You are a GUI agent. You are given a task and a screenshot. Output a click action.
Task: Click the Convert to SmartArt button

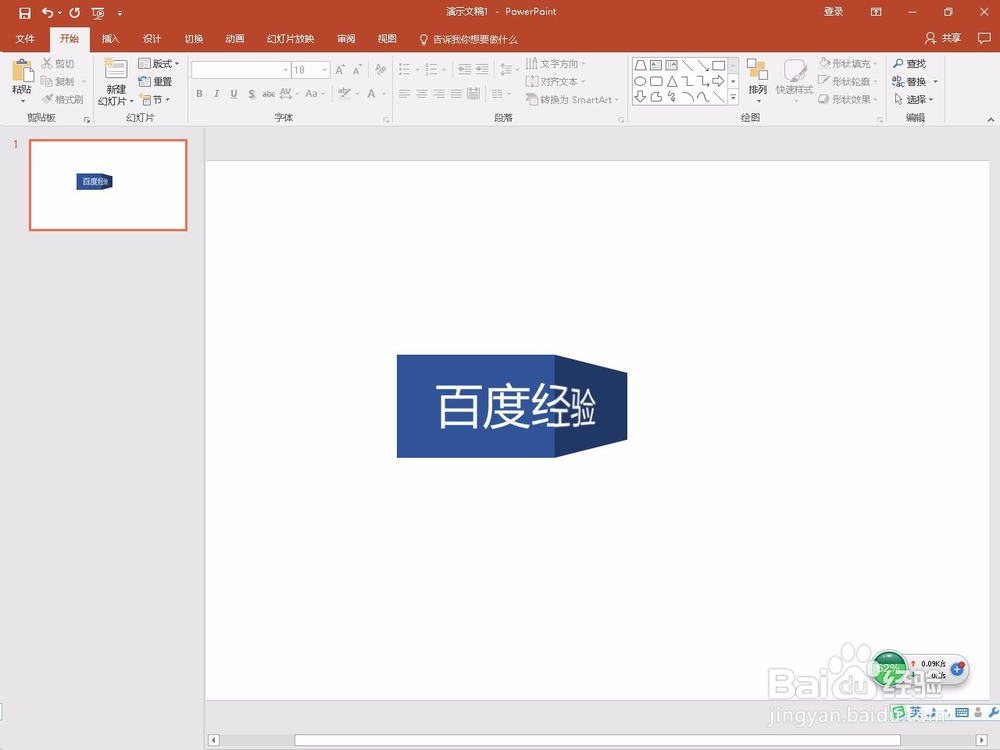pyautogui.click(x=572, y=99)
